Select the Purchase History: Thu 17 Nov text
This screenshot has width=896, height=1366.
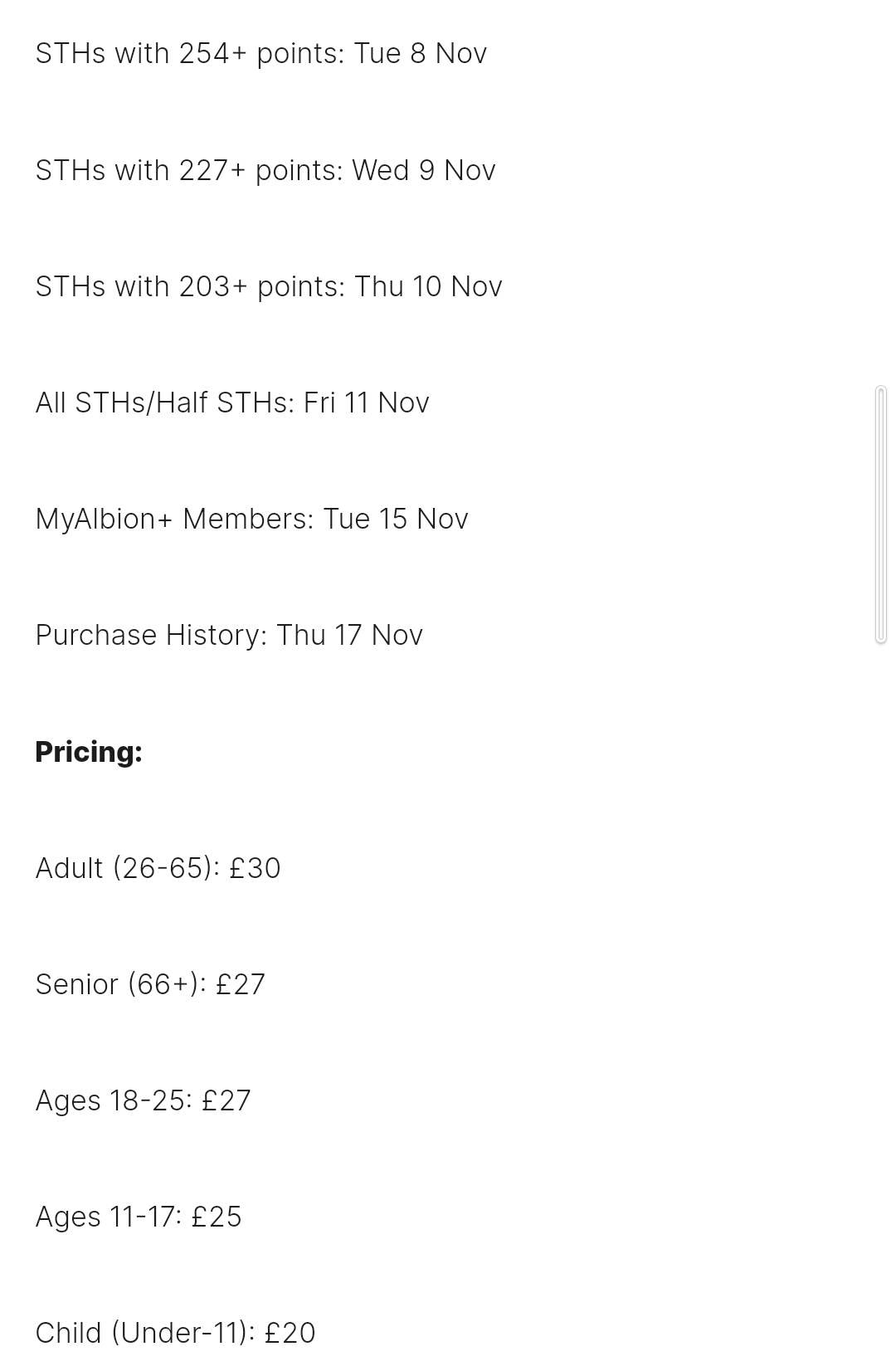point(229,635)
